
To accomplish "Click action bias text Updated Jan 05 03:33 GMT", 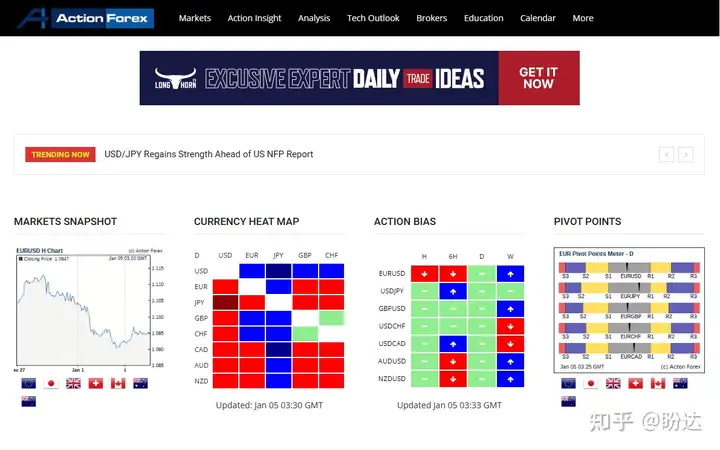I will click(x=450, y=405).
